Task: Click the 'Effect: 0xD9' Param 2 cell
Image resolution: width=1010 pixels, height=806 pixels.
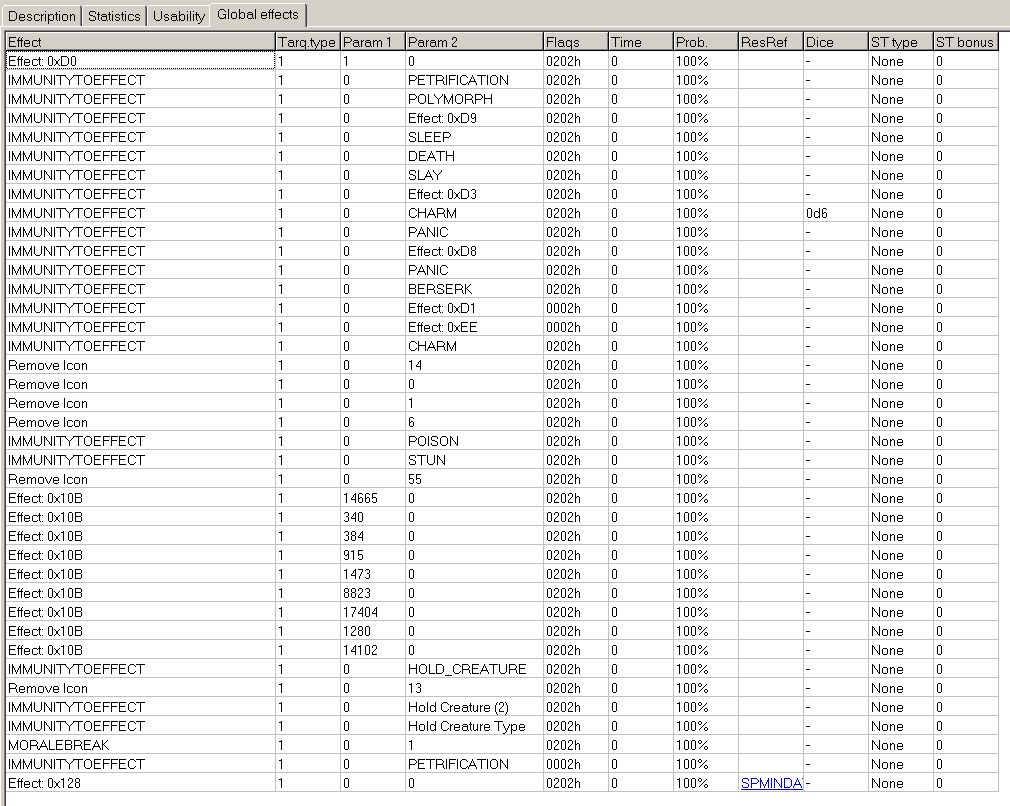Action: click(x=474, y=119)
